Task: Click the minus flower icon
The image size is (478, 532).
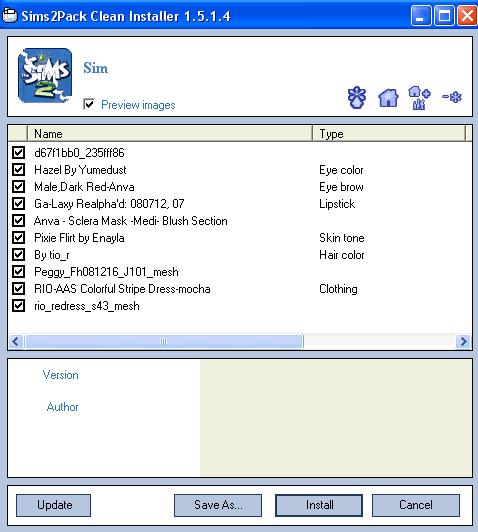Action: (x=452, y=97)
